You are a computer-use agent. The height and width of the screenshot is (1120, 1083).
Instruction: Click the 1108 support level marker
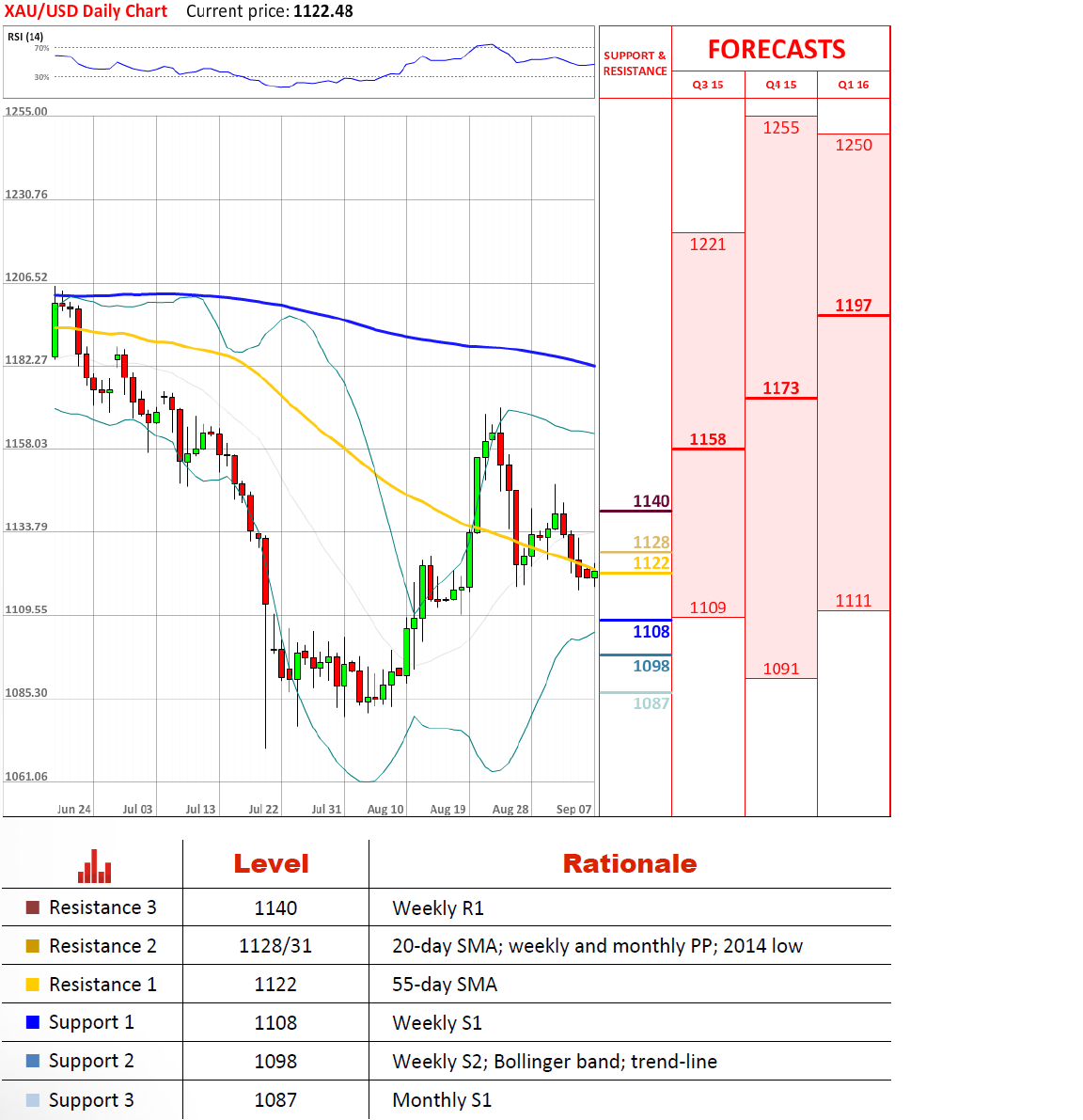[x=651, y=631]
